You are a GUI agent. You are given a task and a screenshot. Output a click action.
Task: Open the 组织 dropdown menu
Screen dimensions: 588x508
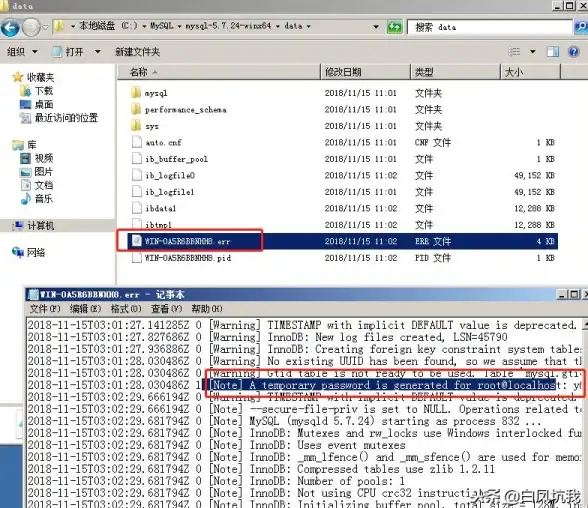click(x=22, y=51)
